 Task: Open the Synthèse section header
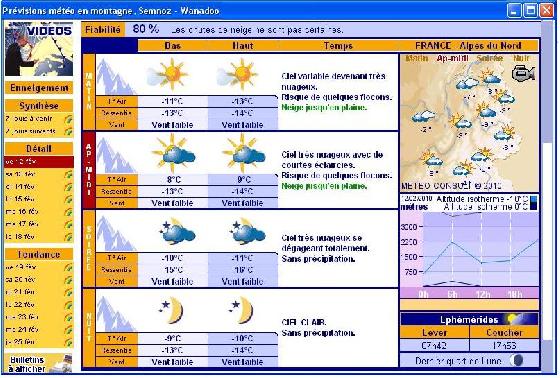[x=39, y=106]
